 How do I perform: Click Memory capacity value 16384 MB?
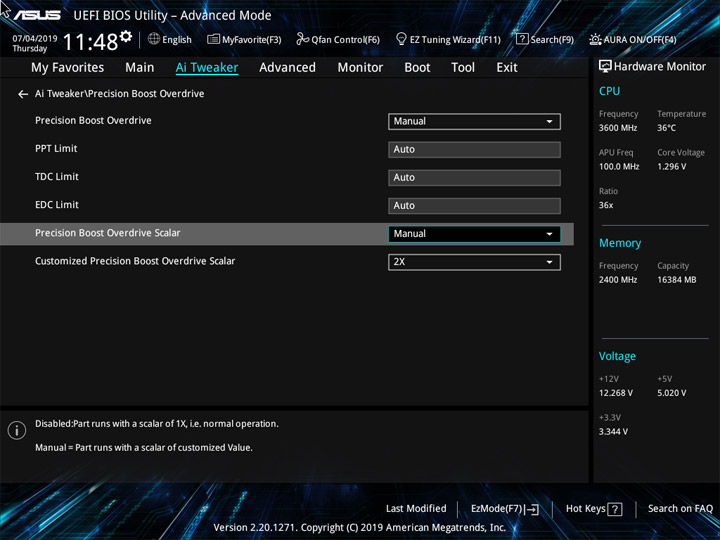coord(676,280)
